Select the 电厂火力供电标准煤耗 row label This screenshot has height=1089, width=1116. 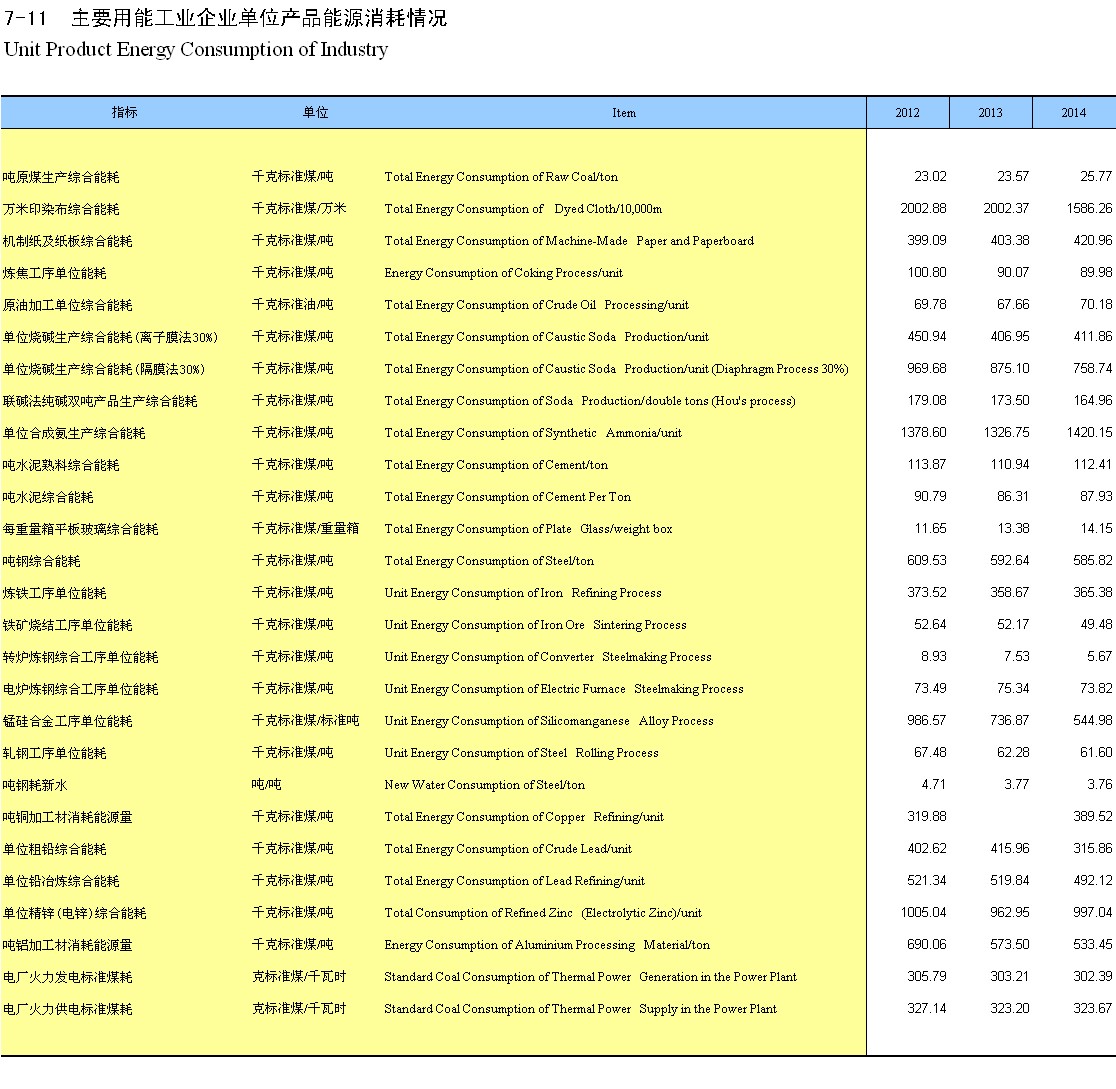click(67, 1009)
